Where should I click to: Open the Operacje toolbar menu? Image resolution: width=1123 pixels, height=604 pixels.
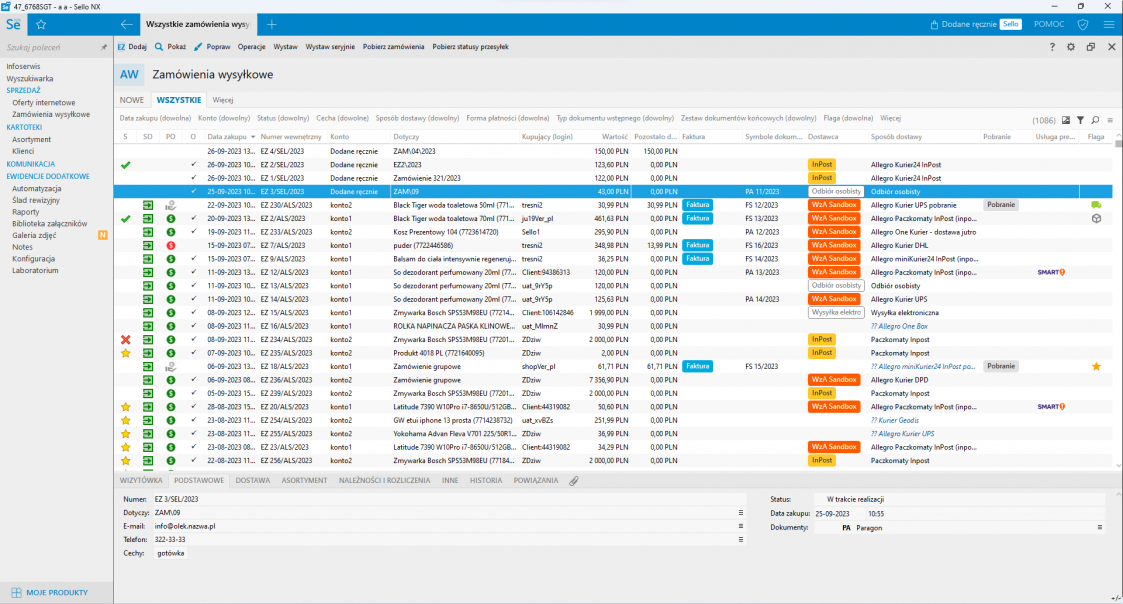251,47
